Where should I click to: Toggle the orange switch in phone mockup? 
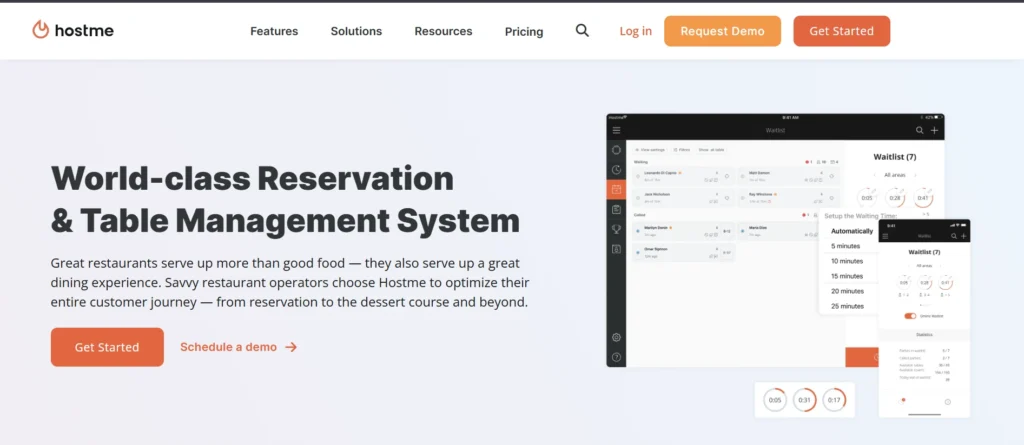910,316
